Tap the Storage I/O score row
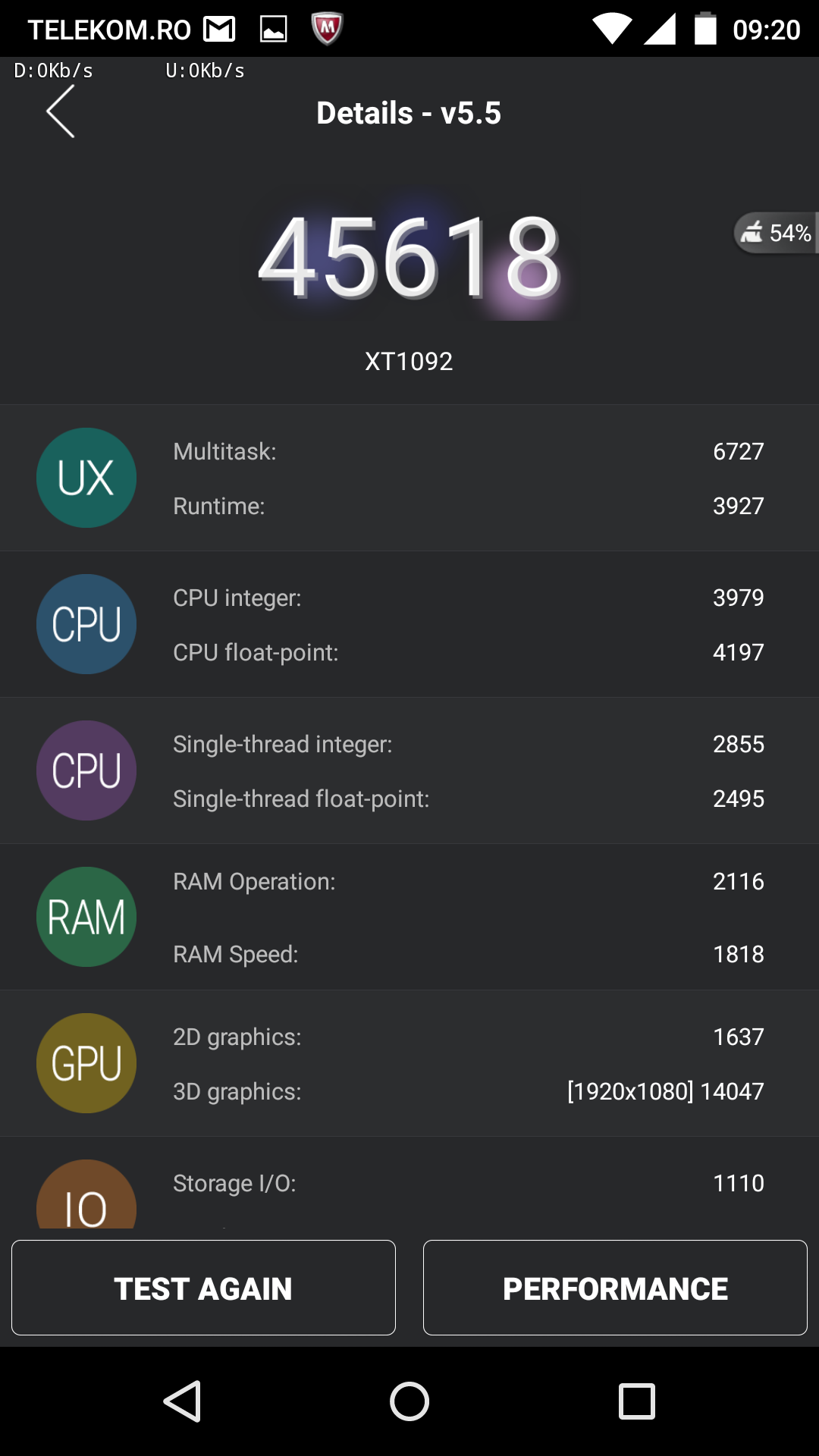 point(468,1183)
